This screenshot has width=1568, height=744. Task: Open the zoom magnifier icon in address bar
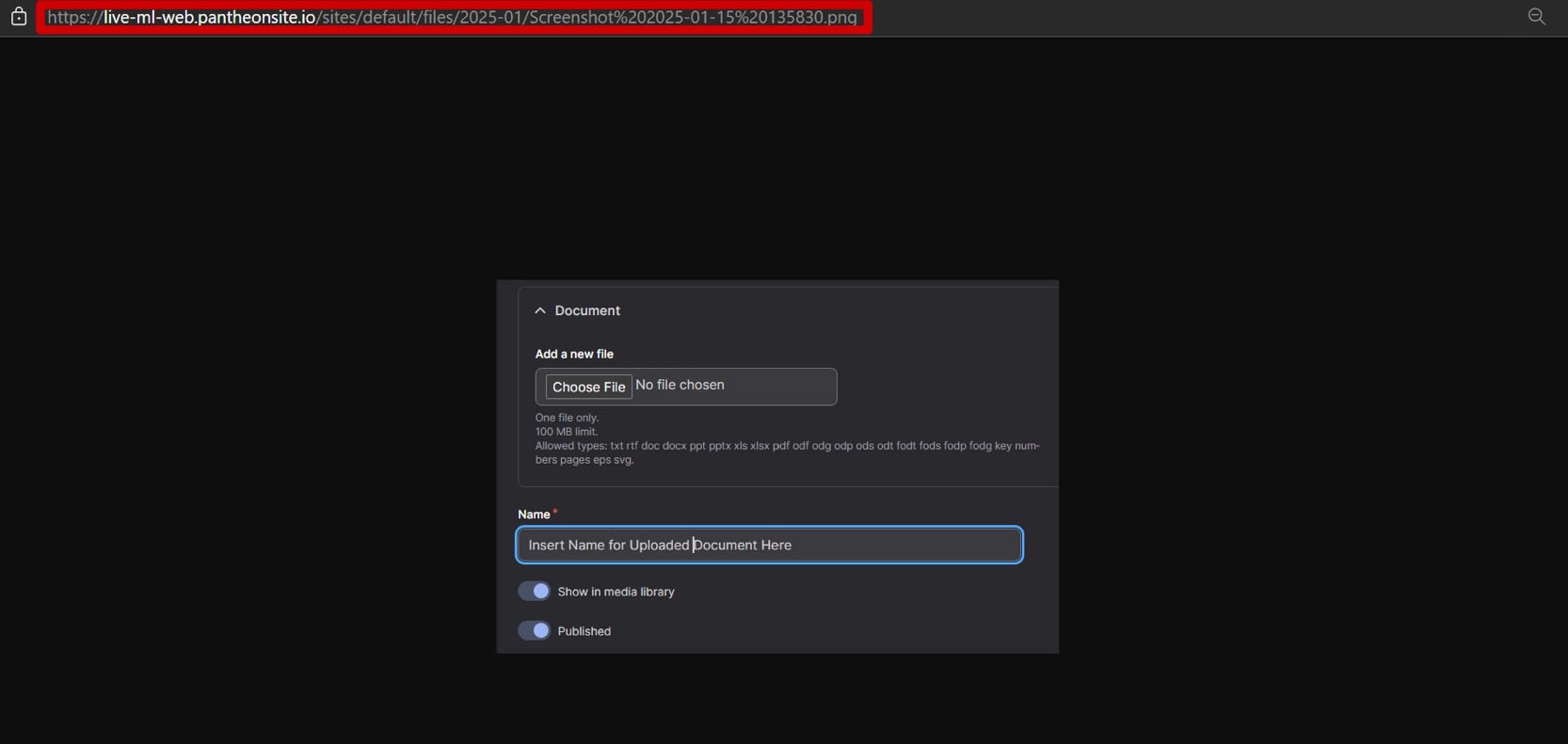coord(1537,16)
